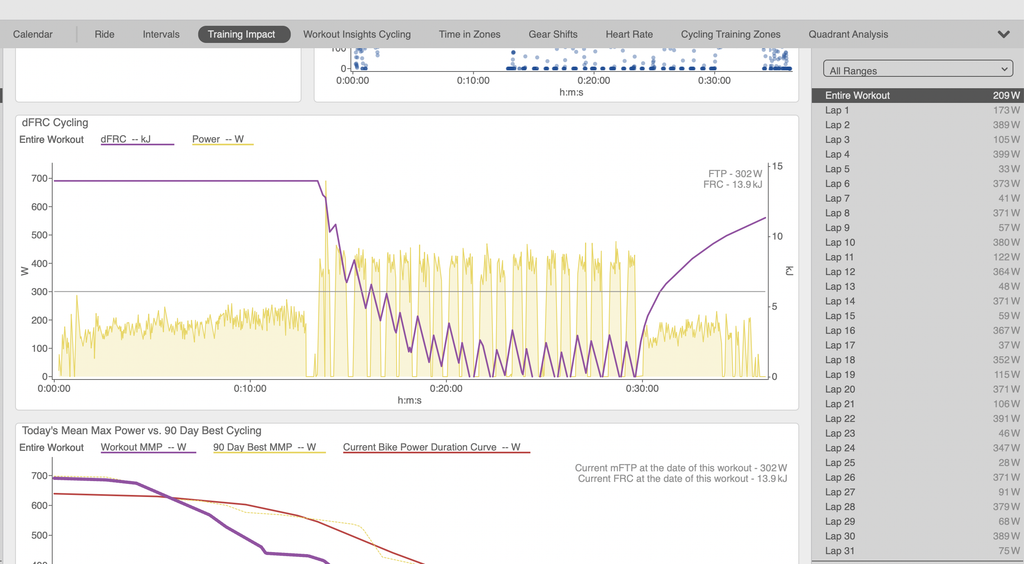Viewport: 1024px width, 564px height.
Task: Select Lap 10 with 380 W
Action: click(x=918, y=242)
